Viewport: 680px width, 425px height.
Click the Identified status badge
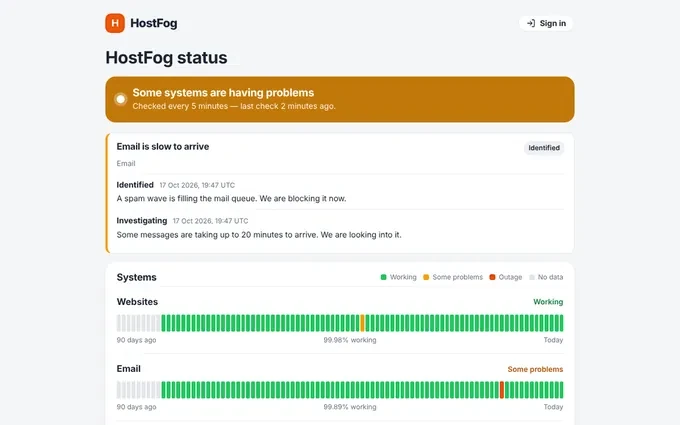[x=544, y=148]
